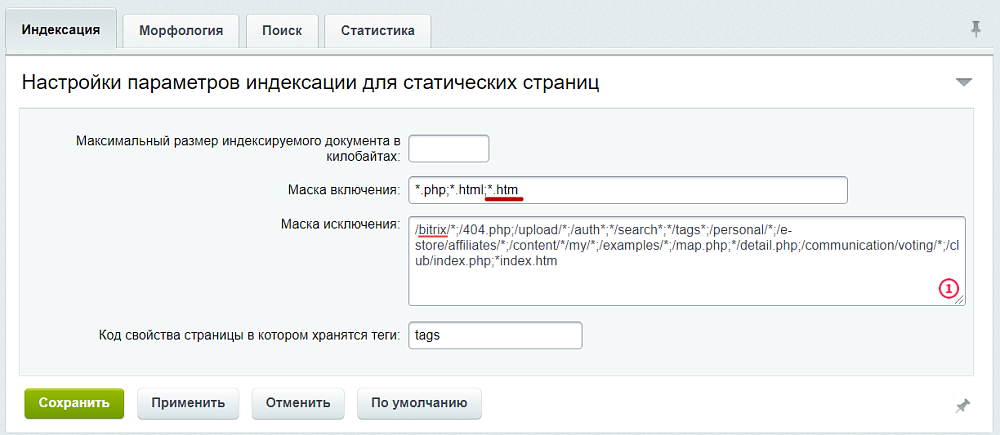Focus the maximum document size input field
Screen dimensions: 1000x435
point(448,148)
